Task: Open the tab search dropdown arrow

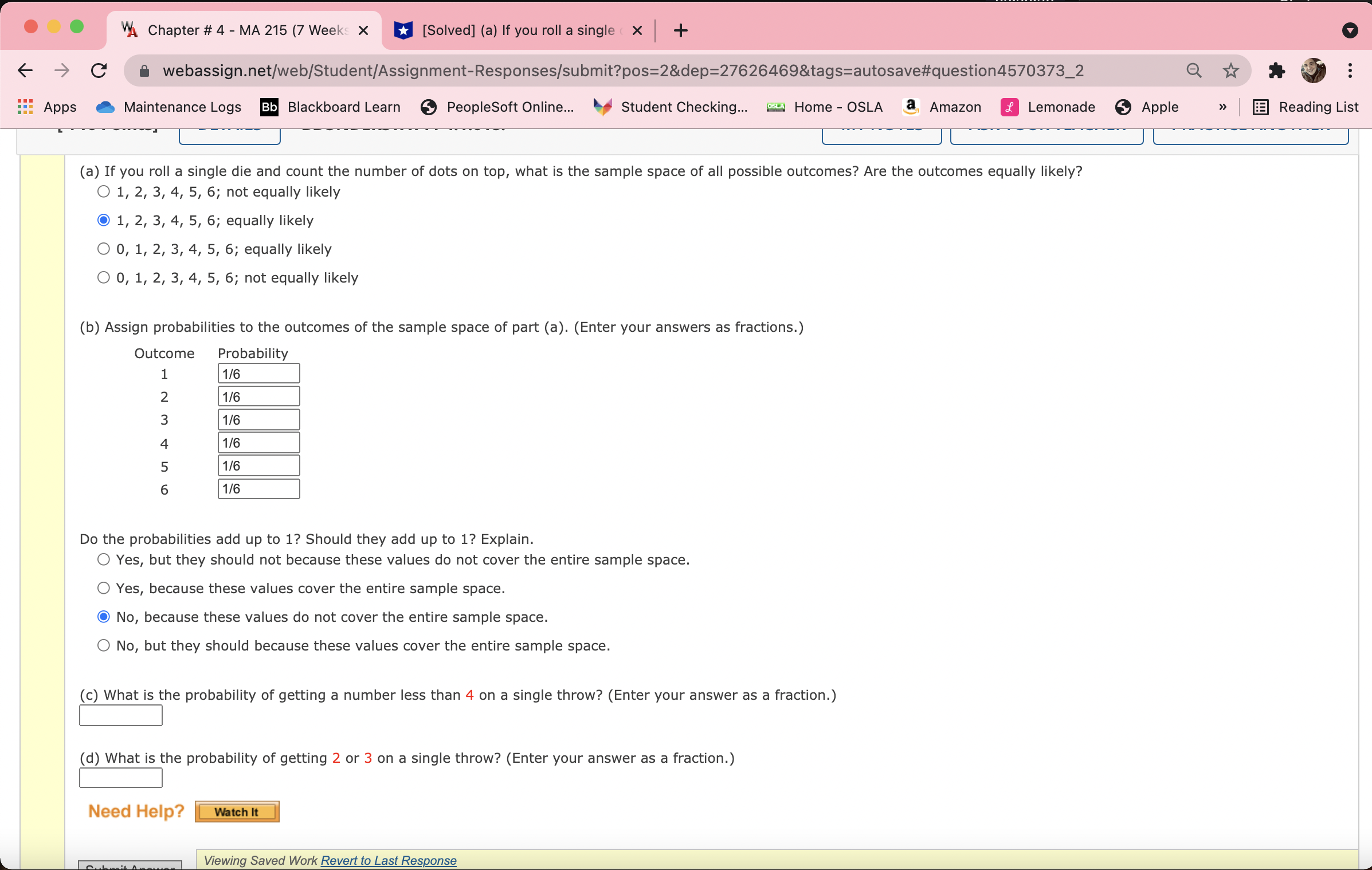Action: [1350, 30]
